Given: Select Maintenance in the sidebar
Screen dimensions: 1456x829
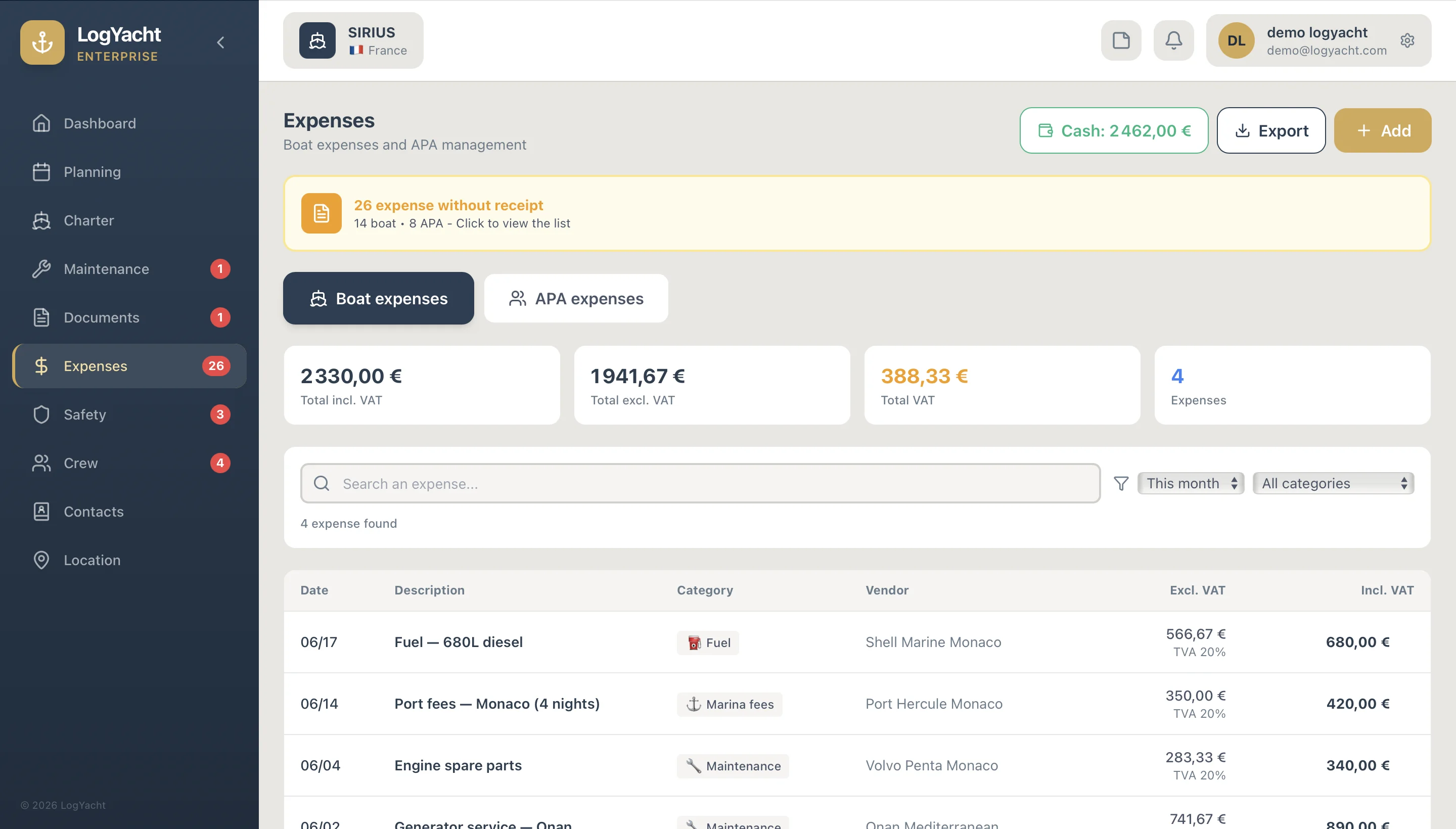Looking at the screenshot, I should (129, 269).
